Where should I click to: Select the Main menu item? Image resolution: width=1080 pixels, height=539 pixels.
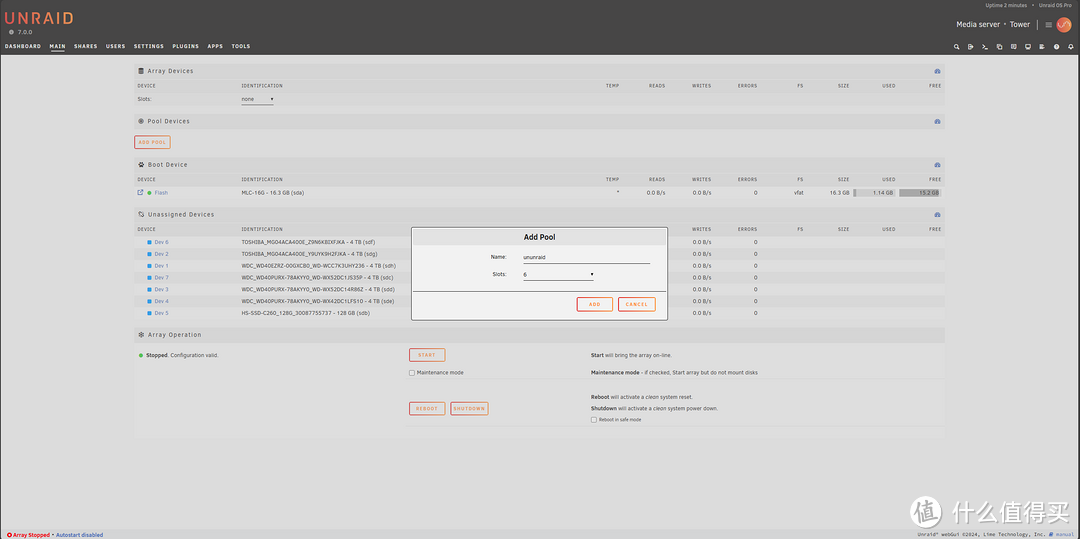(x=57, y=47)
